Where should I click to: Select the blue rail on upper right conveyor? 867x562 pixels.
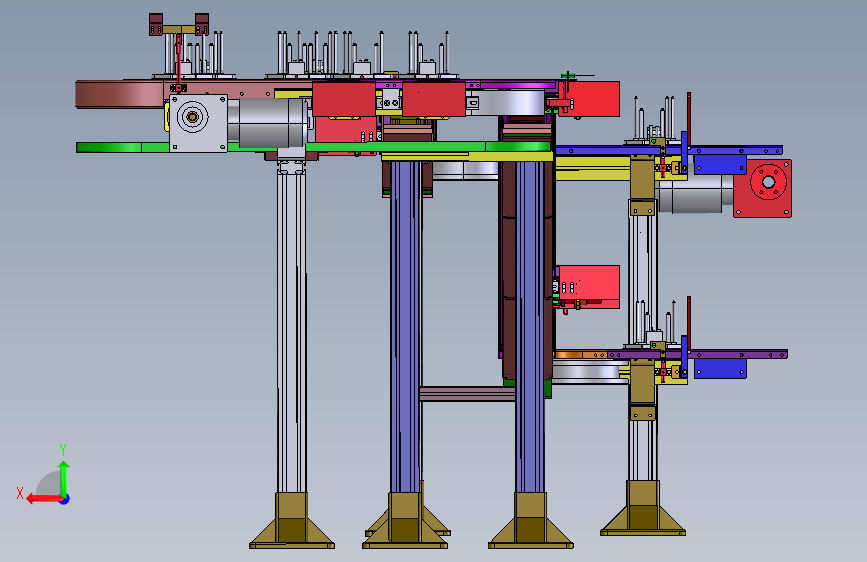(669, 150)
